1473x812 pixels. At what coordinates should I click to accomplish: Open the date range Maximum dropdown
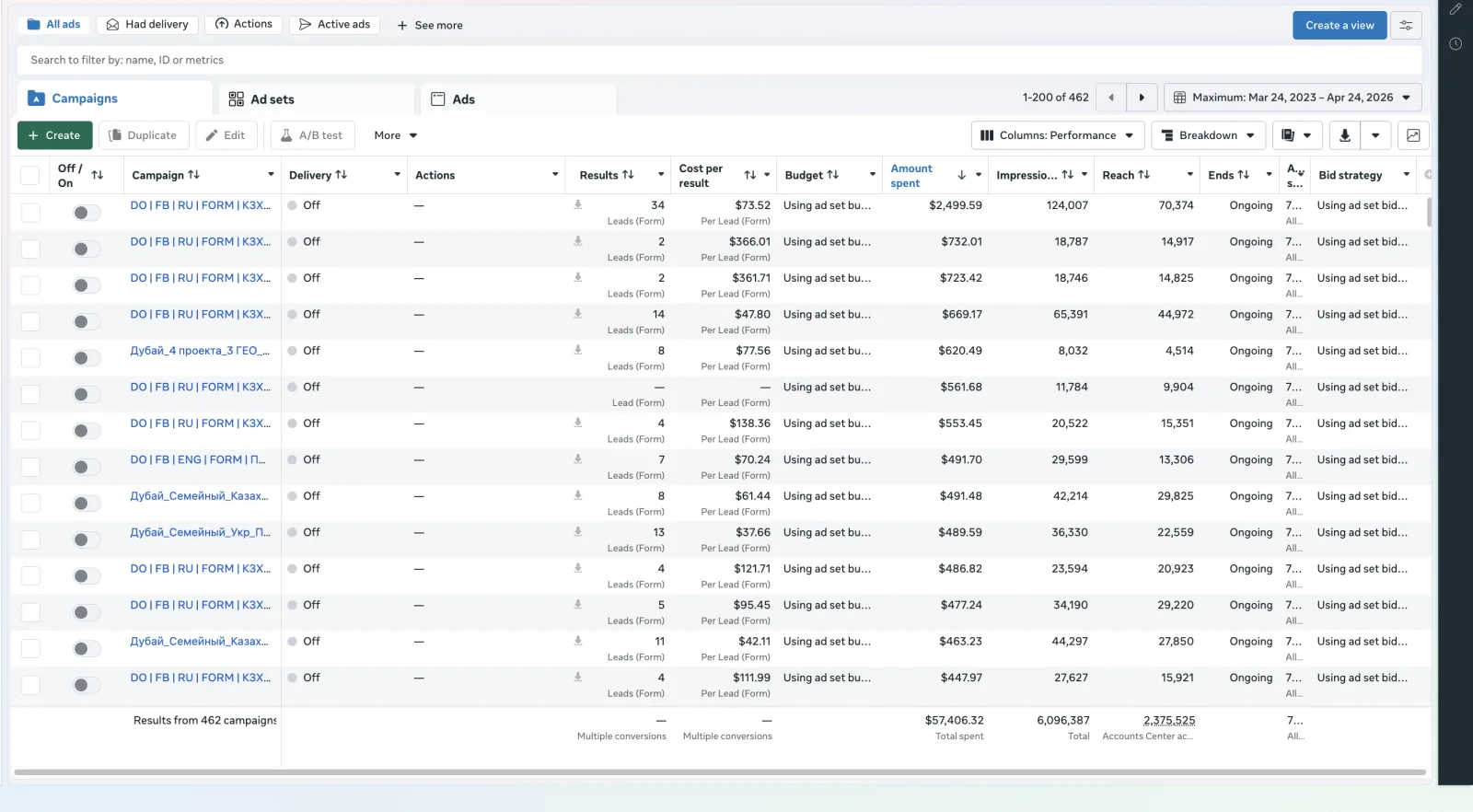click(1293, 98)
